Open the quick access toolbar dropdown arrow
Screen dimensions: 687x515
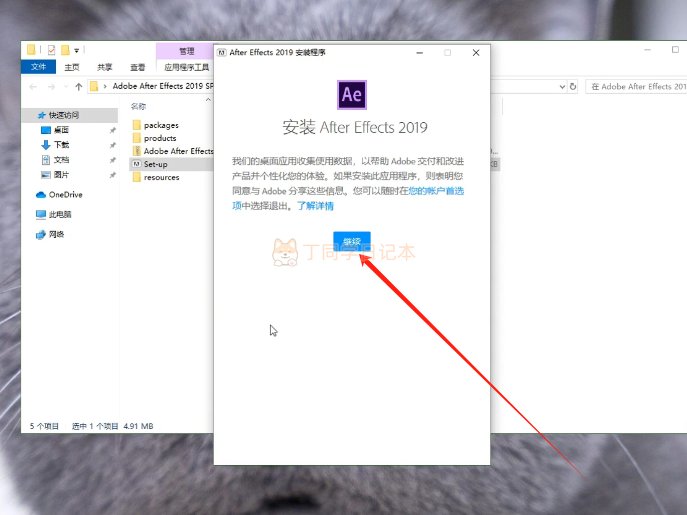tap(76, 50)
